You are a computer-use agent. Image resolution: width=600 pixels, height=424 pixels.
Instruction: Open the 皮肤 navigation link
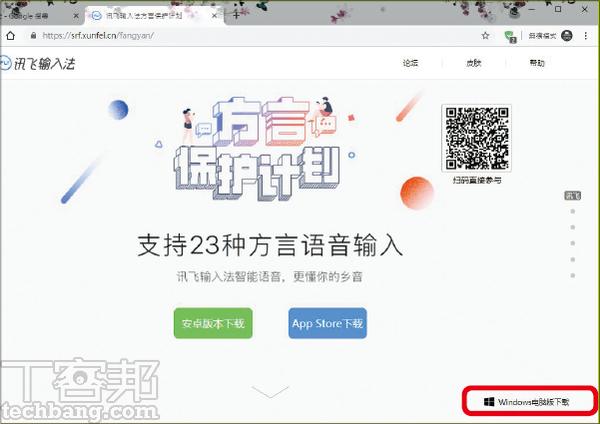(x=473, y=63)
